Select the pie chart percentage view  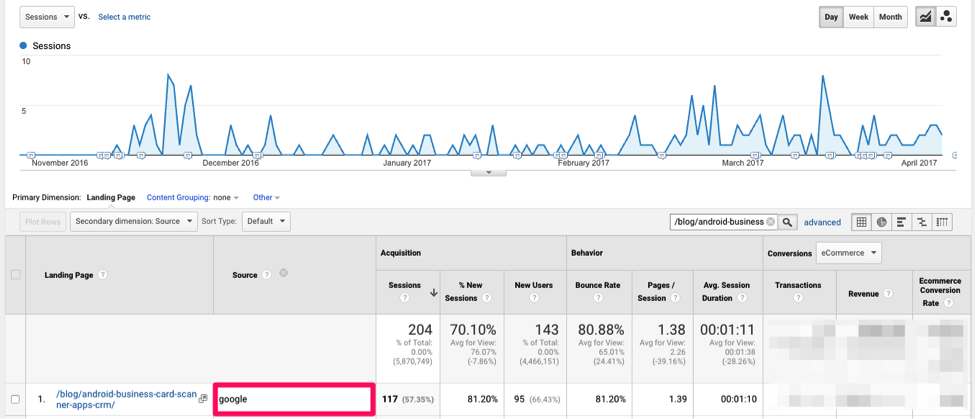[881, 222]
